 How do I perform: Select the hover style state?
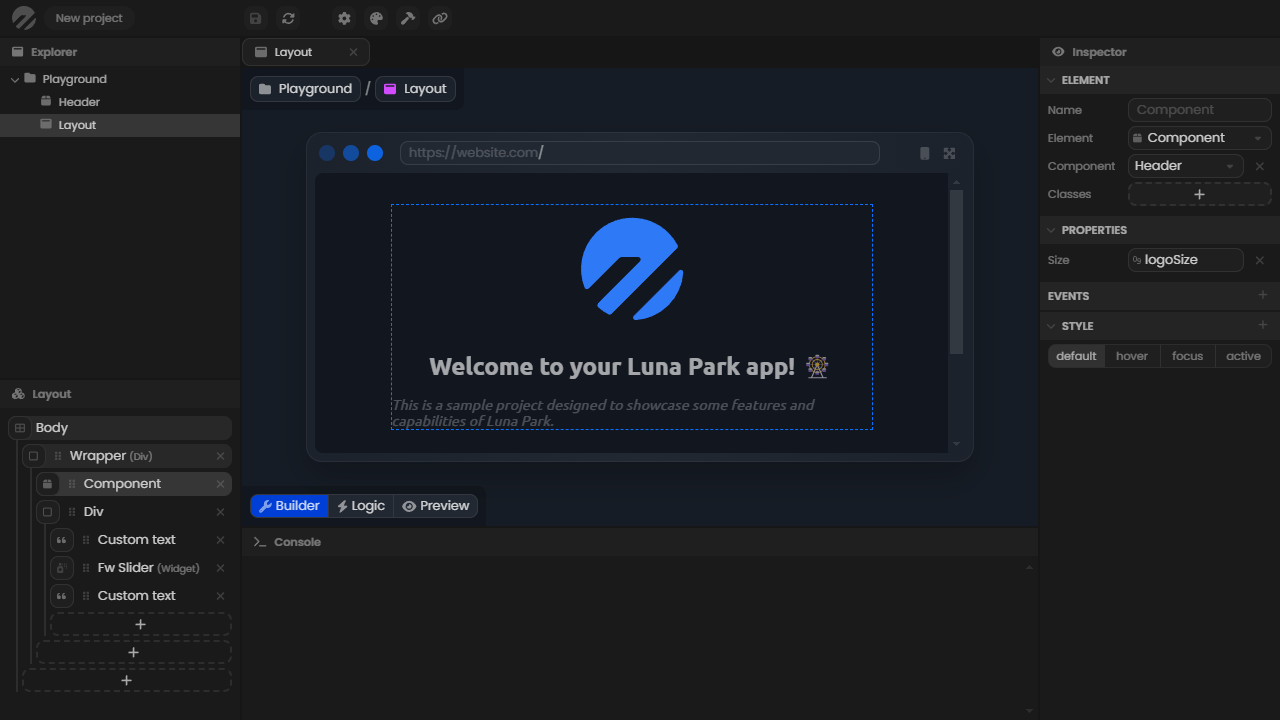coord(1132,356)
